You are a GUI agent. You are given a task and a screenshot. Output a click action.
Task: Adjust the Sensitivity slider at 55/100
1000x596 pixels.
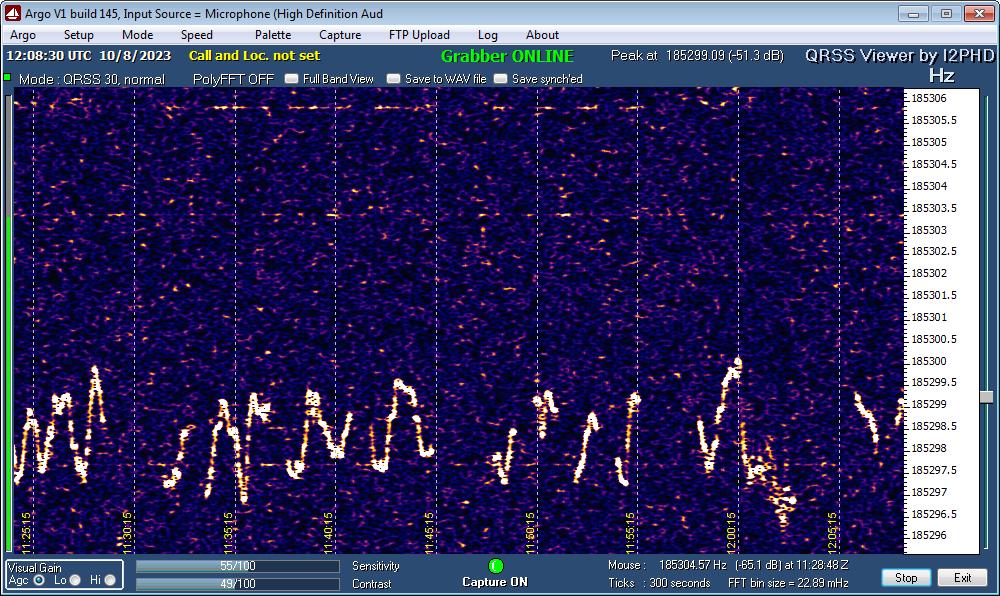click(x=237, y=566)
